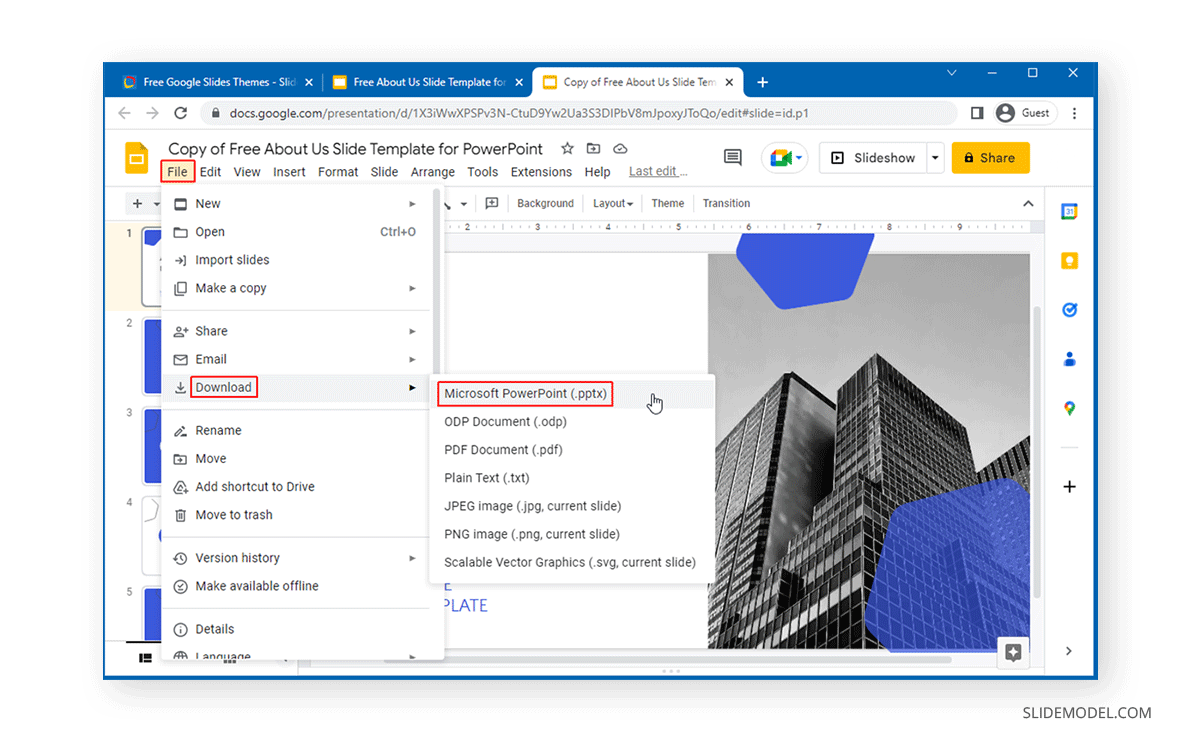
Task: Click the Google Meet camera icon
Action: coord(781,158)
